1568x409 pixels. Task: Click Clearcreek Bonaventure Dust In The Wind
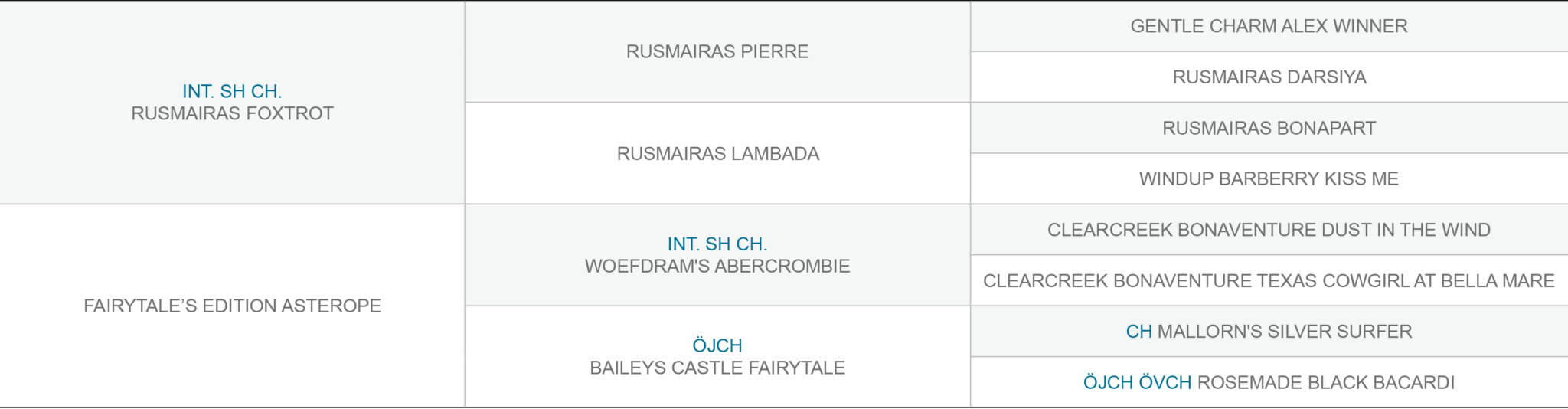click(1269, 230)
